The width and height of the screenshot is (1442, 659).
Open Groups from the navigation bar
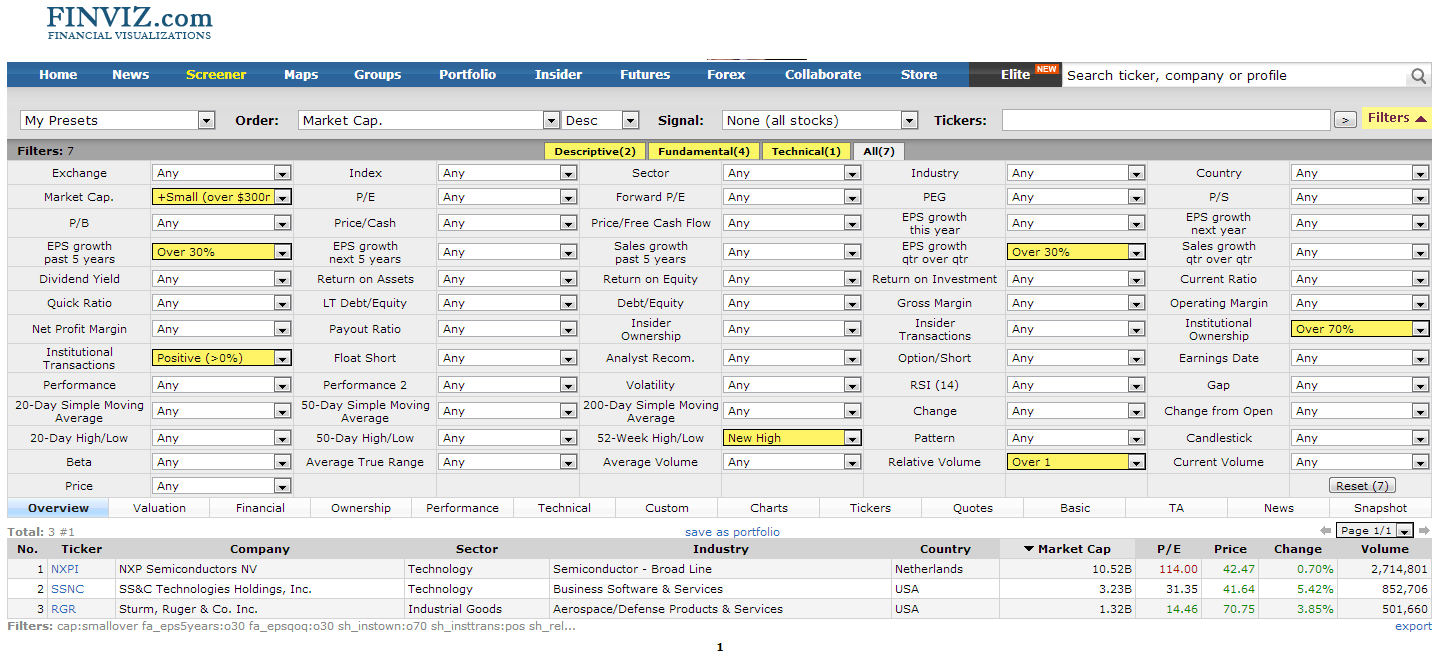pos(377,75)
